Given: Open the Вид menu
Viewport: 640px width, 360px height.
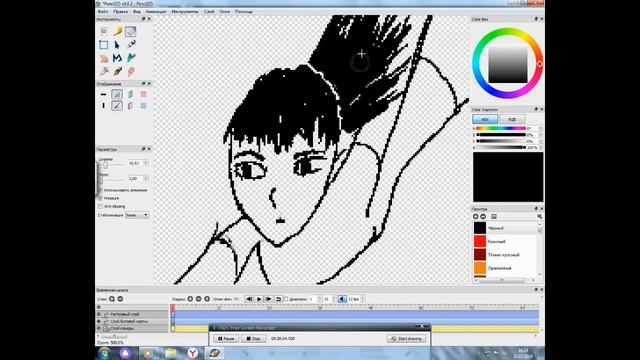Looking at the screenshot, I should coord(137,12).
